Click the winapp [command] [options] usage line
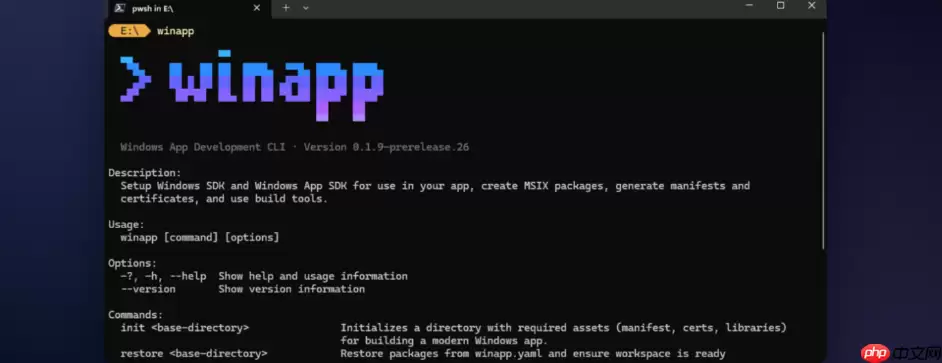The height and width of the screenshot is (363, 942). pyautogui.click(x=199, y=237)
